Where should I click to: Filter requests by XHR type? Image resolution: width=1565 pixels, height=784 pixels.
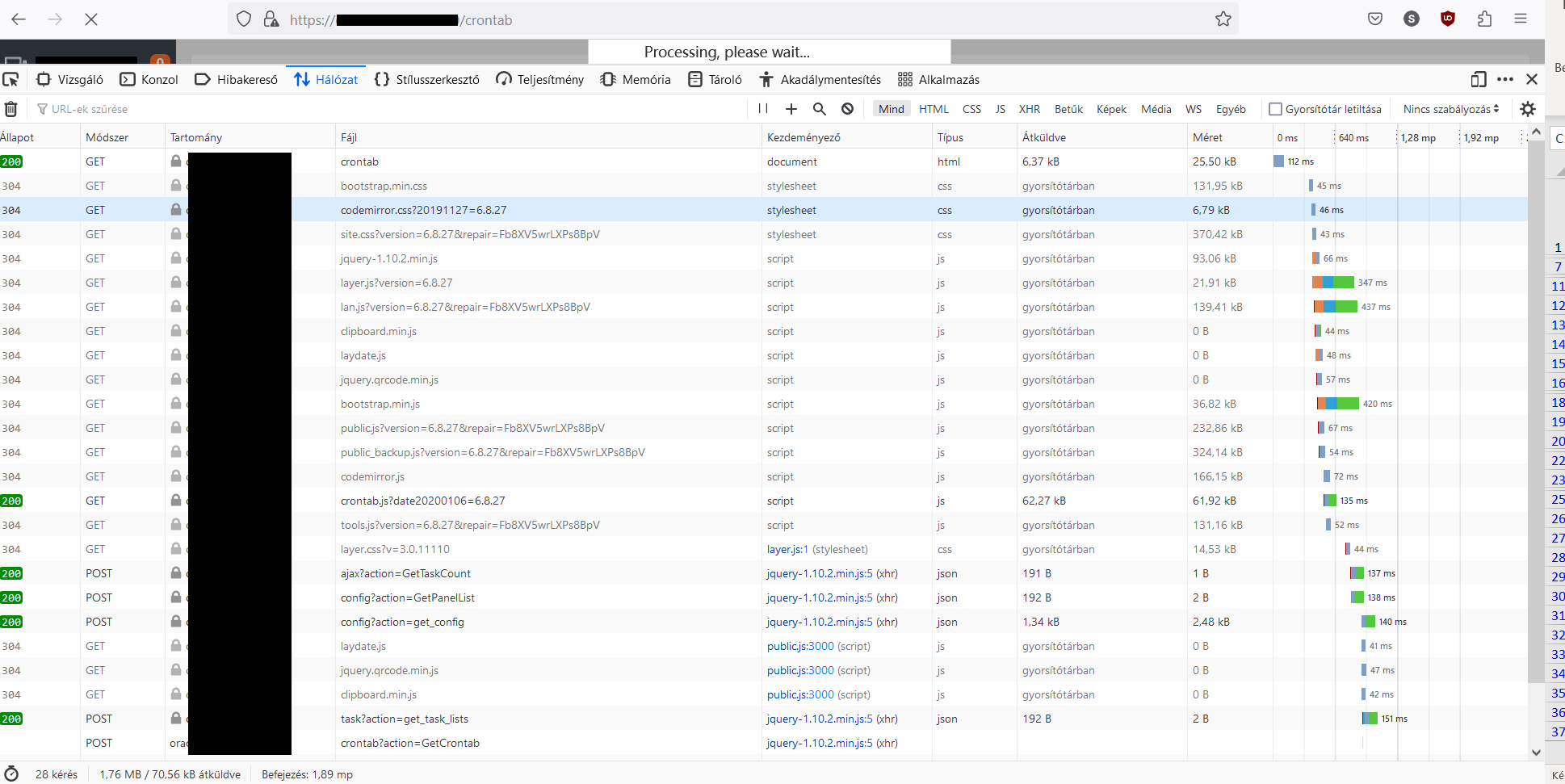(x=1029, y=109)
